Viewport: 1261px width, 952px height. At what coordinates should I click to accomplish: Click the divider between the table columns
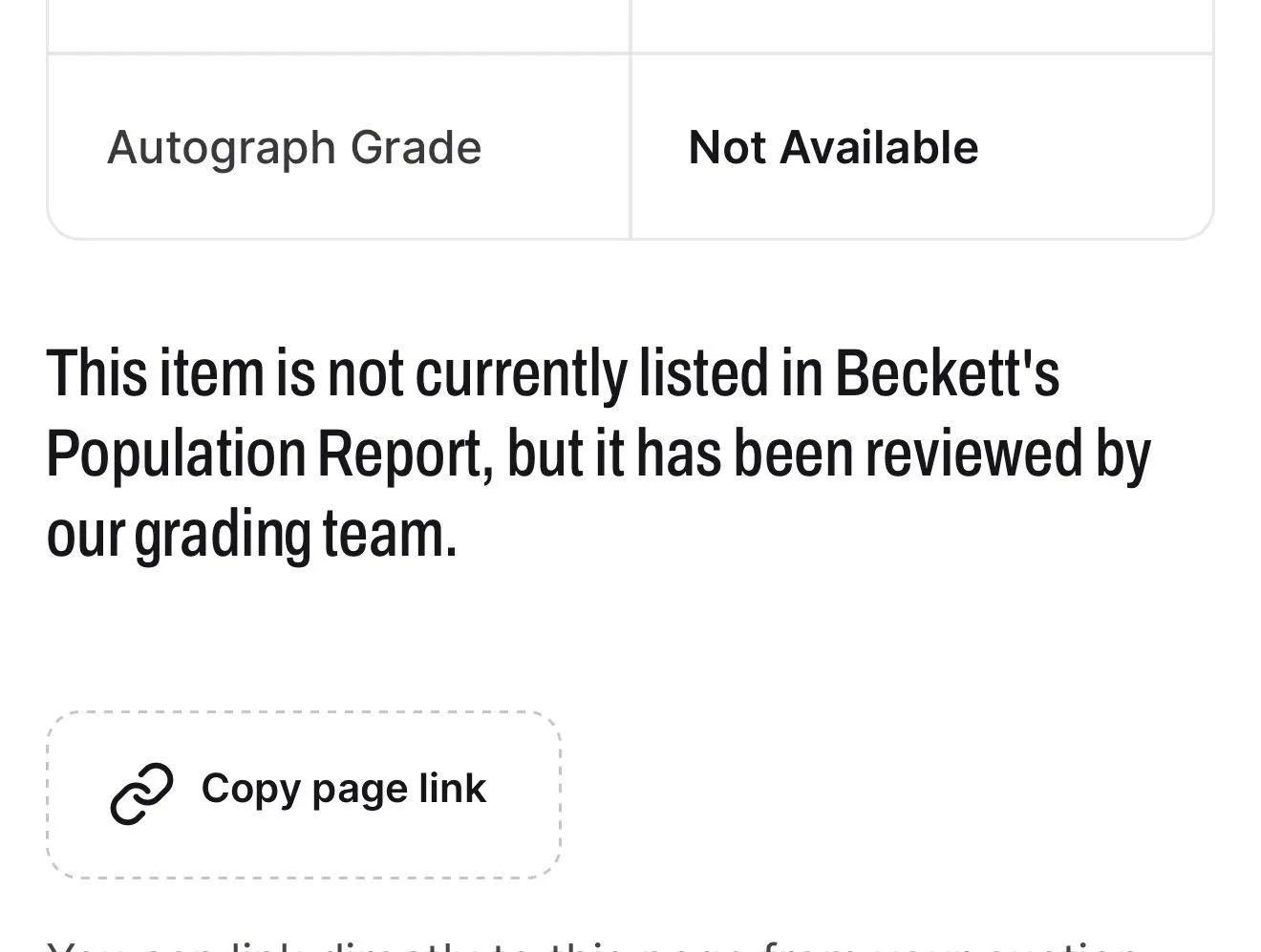pos(630,119)
